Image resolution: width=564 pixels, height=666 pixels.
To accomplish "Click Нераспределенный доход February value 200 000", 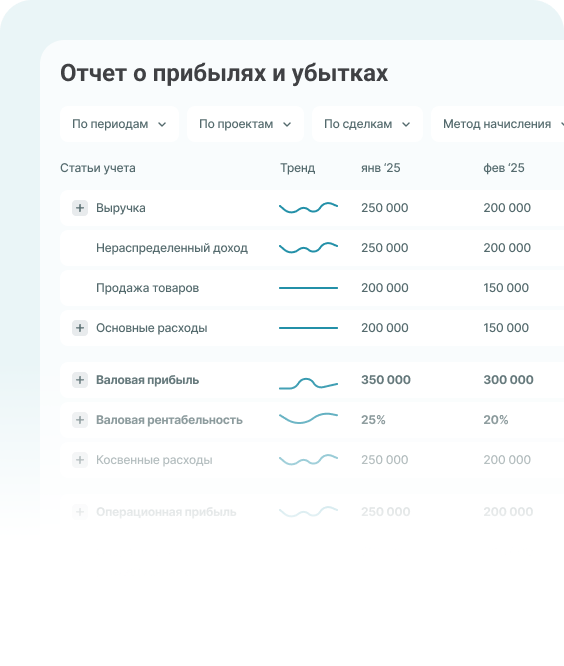I will click(507, 248).
